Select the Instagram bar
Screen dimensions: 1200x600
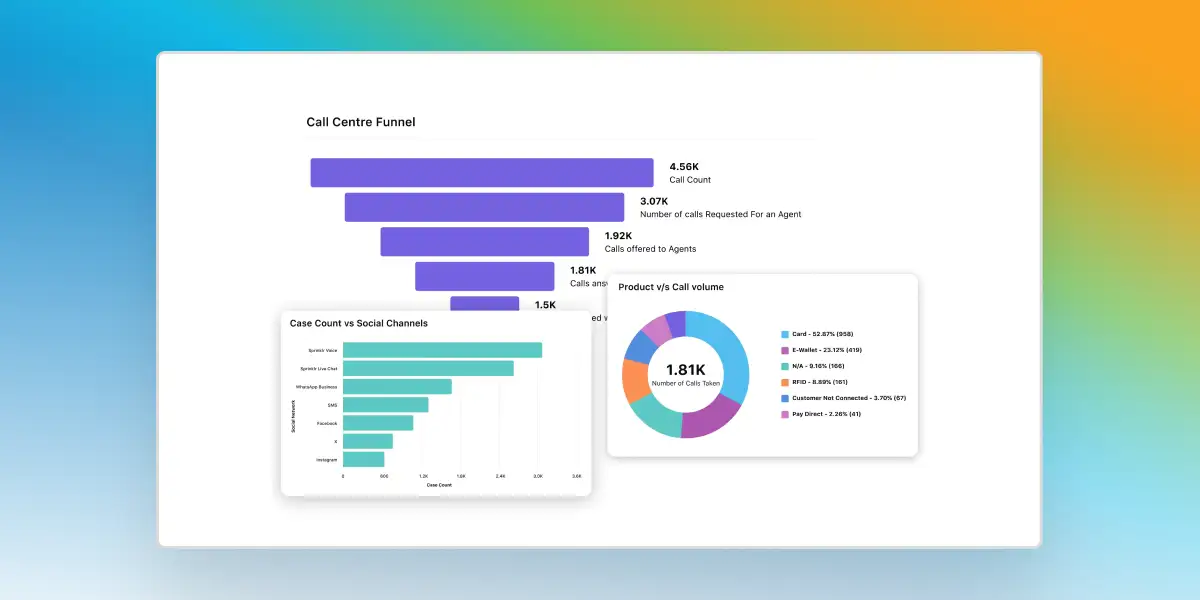363,459
